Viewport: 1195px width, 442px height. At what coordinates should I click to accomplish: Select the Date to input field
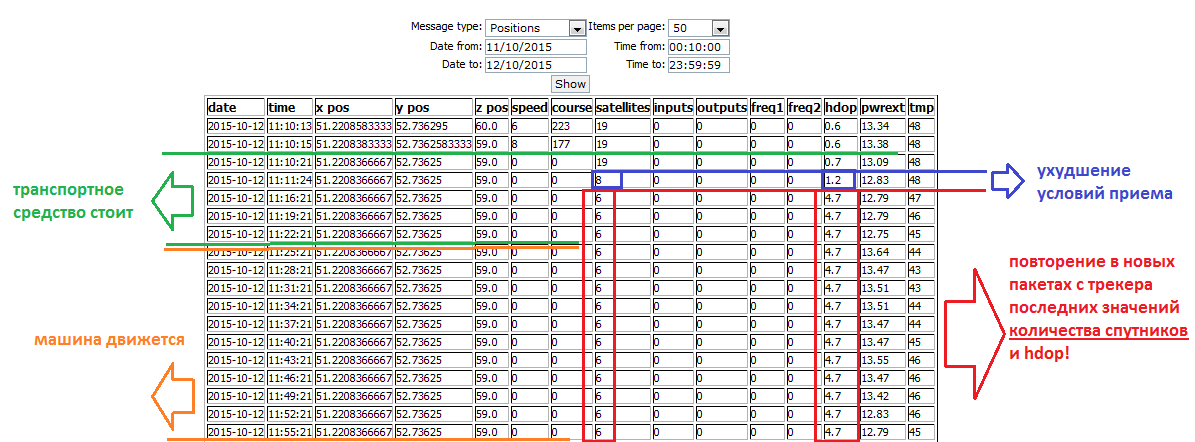[x=535, y=65]
